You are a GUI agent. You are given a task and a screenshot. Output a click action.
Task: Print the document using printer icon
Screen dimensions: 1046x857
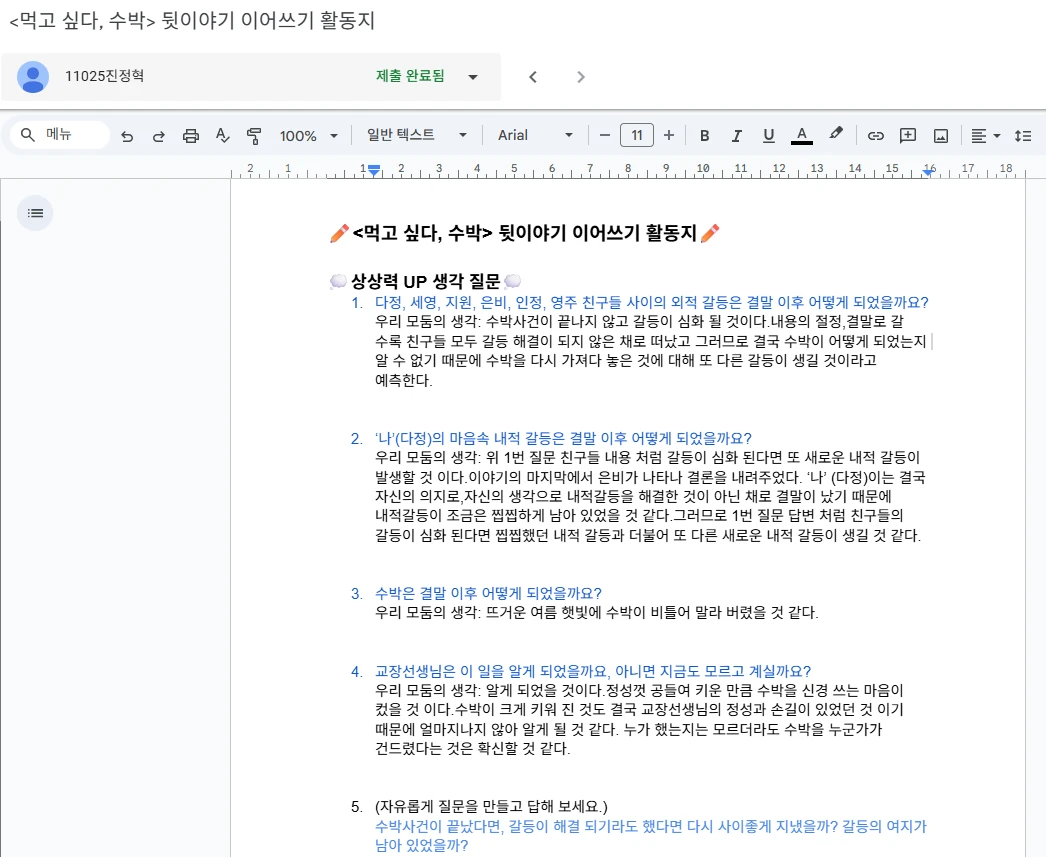click(x=191, y=135)
